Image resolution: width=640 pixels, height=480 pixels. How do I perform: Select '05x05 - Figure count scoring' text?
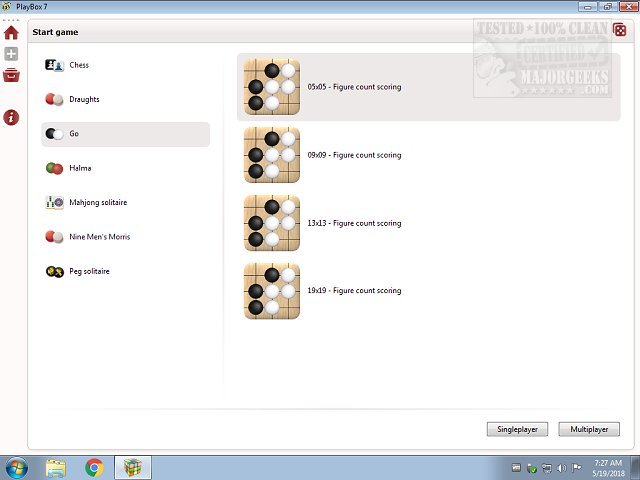354,87
